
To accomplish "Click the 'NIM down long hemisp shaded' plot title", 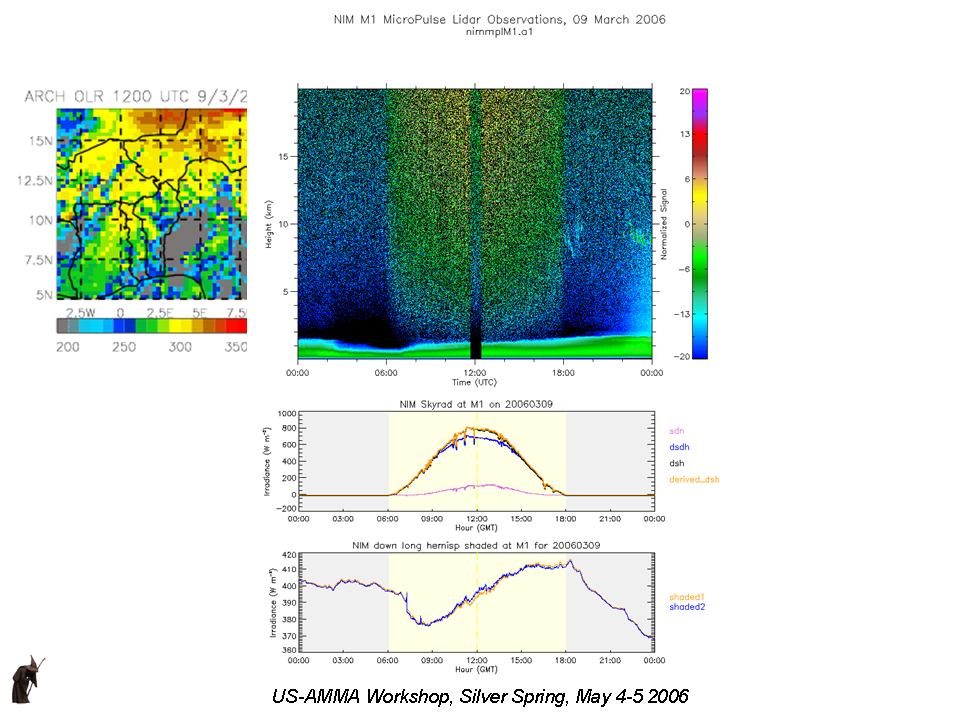I will 476,546.
